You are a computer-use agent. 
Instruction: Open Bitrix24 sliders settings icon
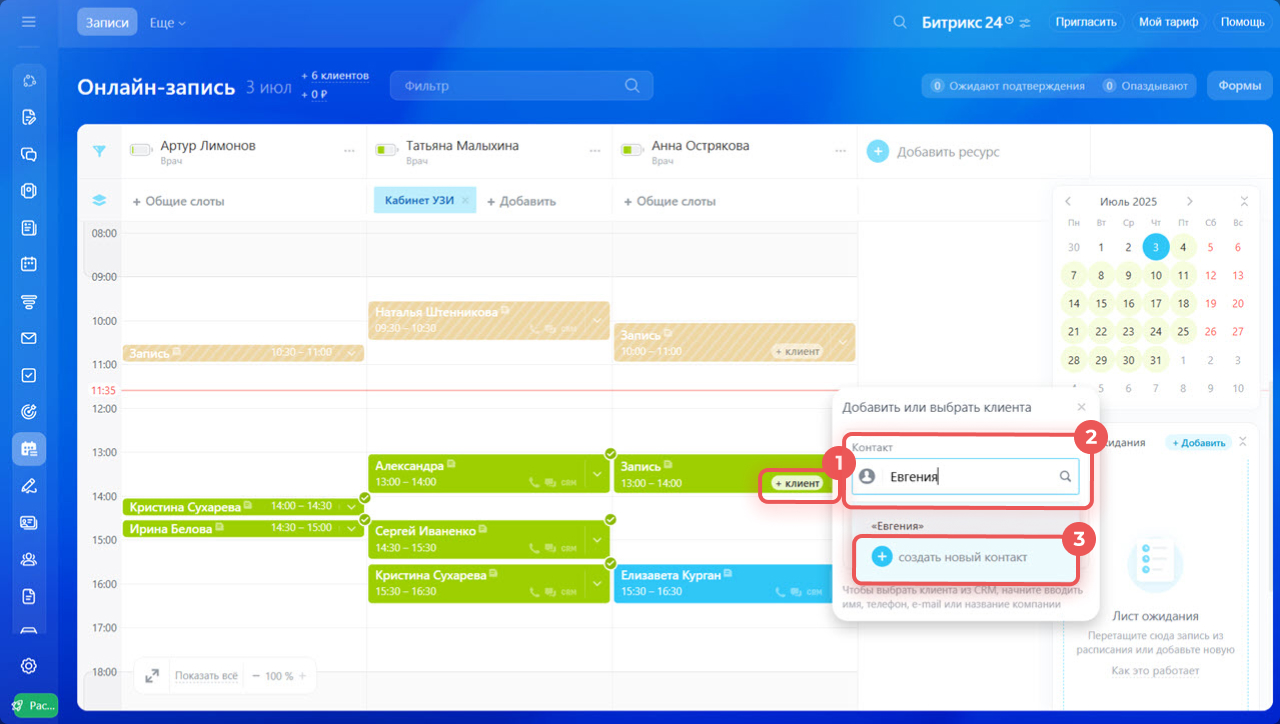[x=1024, y=23]
